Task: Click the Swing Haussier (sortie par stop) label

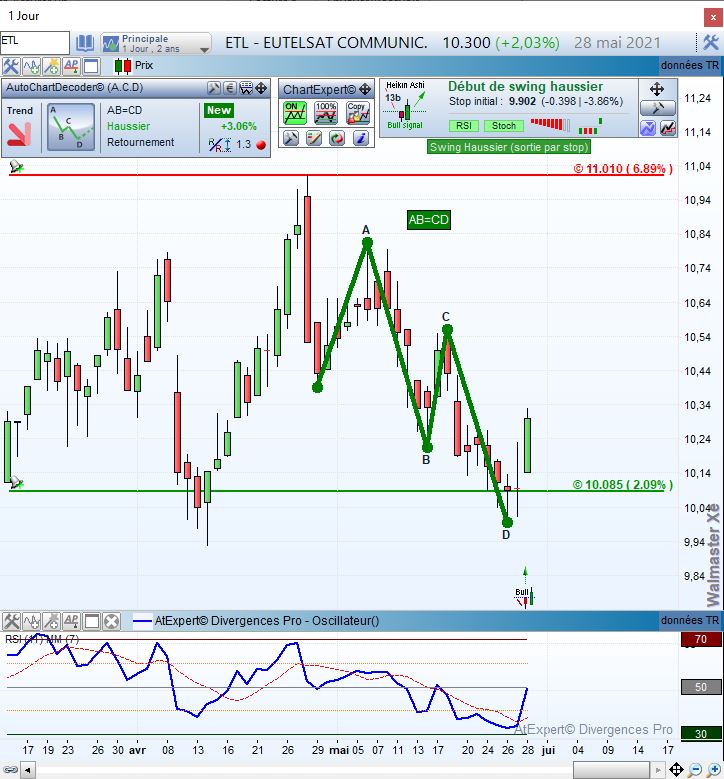Action: [509, 147]
